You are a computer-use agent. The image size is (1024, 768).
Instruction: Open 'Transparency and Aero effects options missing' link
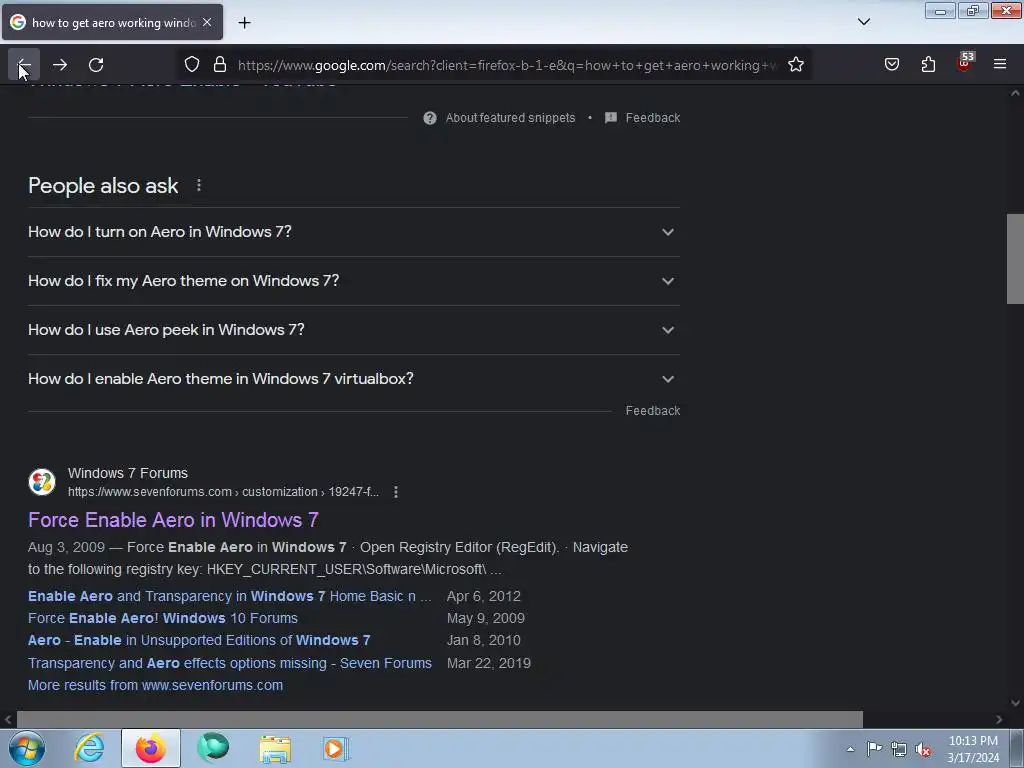tap(230, 663)
